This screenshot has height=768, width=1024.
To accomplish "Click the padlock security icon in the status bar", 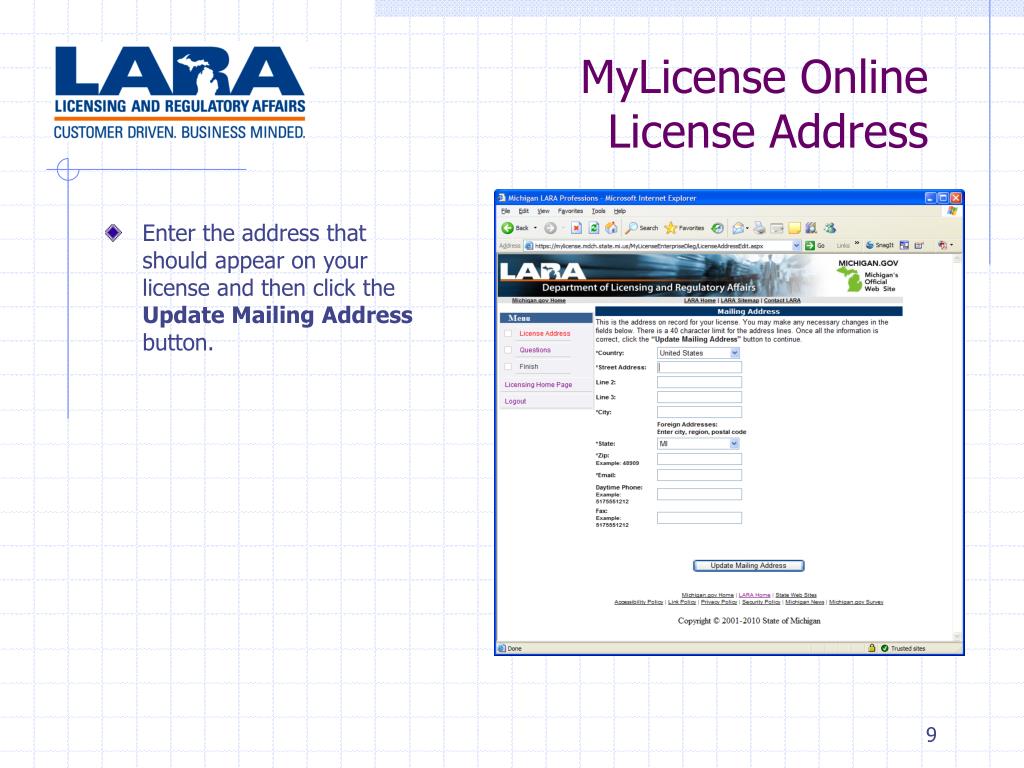I will click(872, 648).
